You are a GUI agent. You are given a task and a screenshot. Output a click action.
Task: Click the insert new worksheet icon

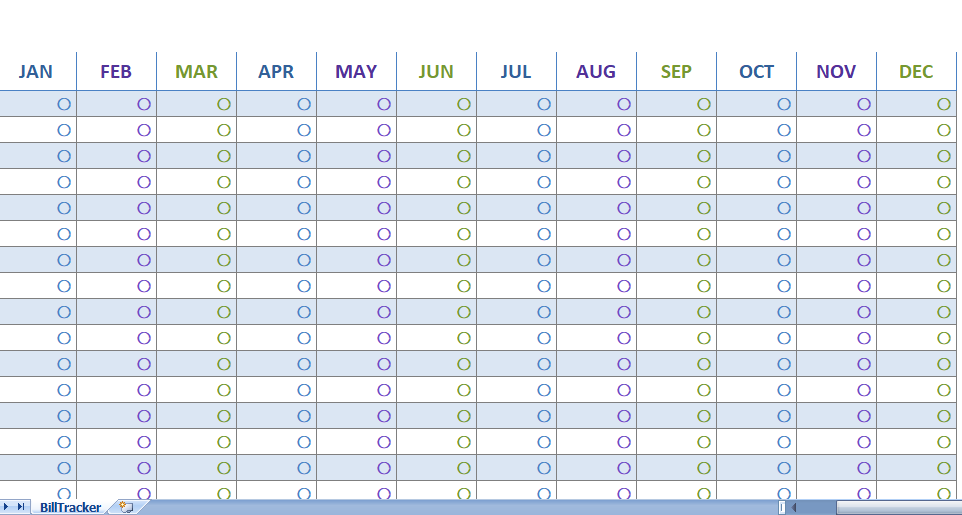click(x=126, y=508)
